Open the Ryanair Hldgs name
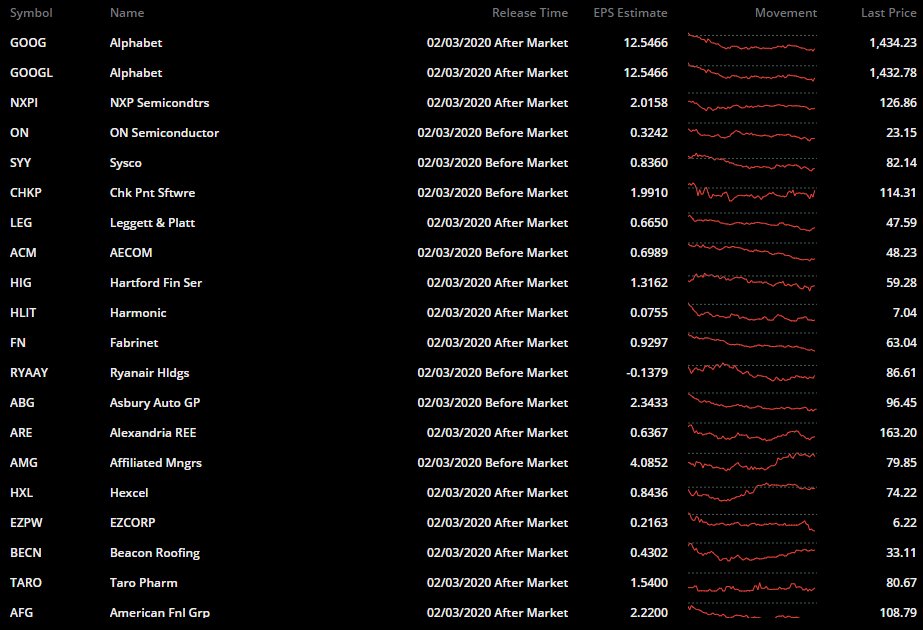 (150, 373)
